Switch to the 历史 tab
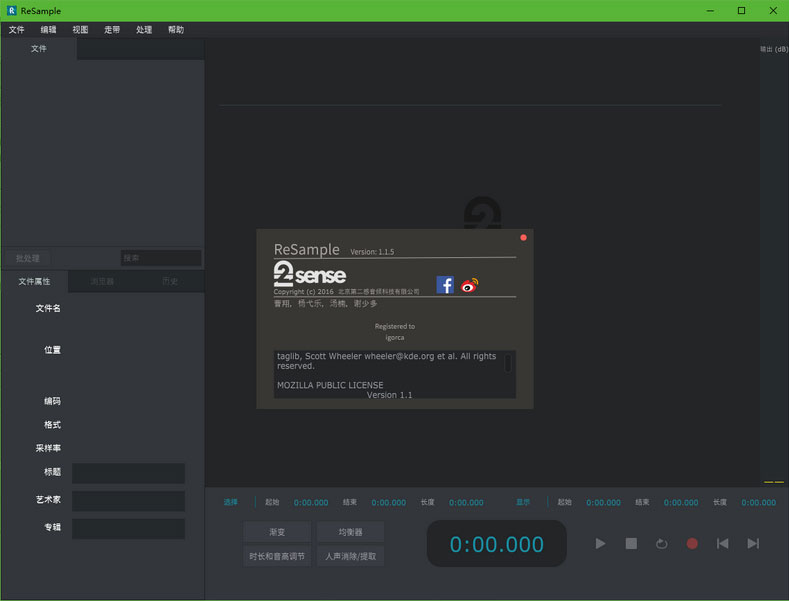 click(170, 281)
